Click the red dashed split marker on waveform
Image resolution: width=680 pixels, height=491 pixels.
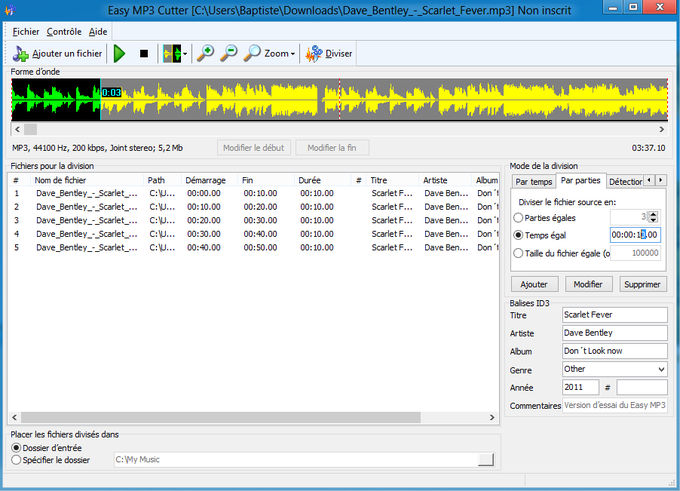point(339,99)
